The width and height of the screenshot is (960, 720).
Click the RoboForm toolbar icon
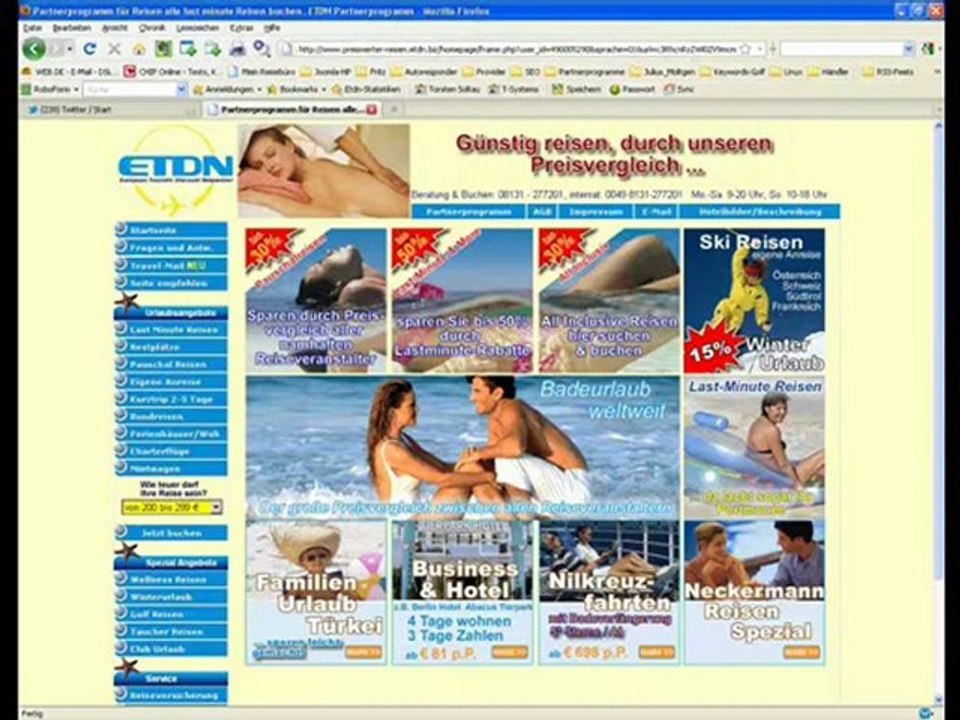coord(26,89)
